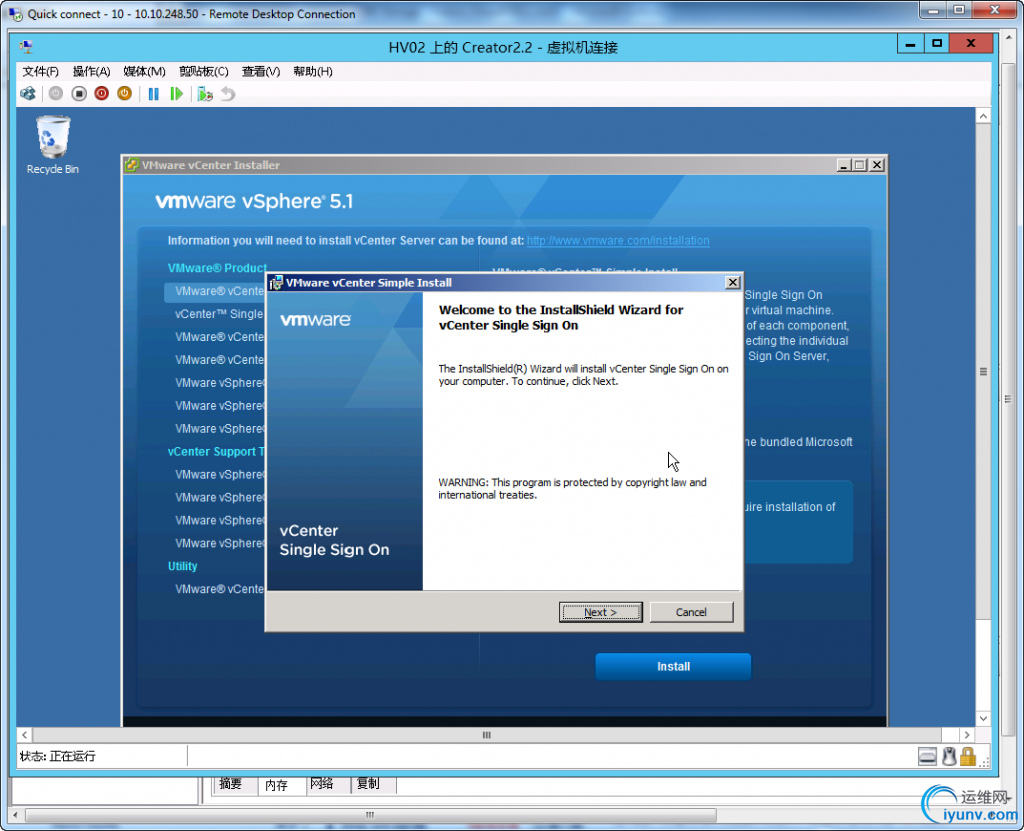Viewport: 1024px width, 831px height.
Task: Click the Utility section heading
Action: click(x=182, y=566)
